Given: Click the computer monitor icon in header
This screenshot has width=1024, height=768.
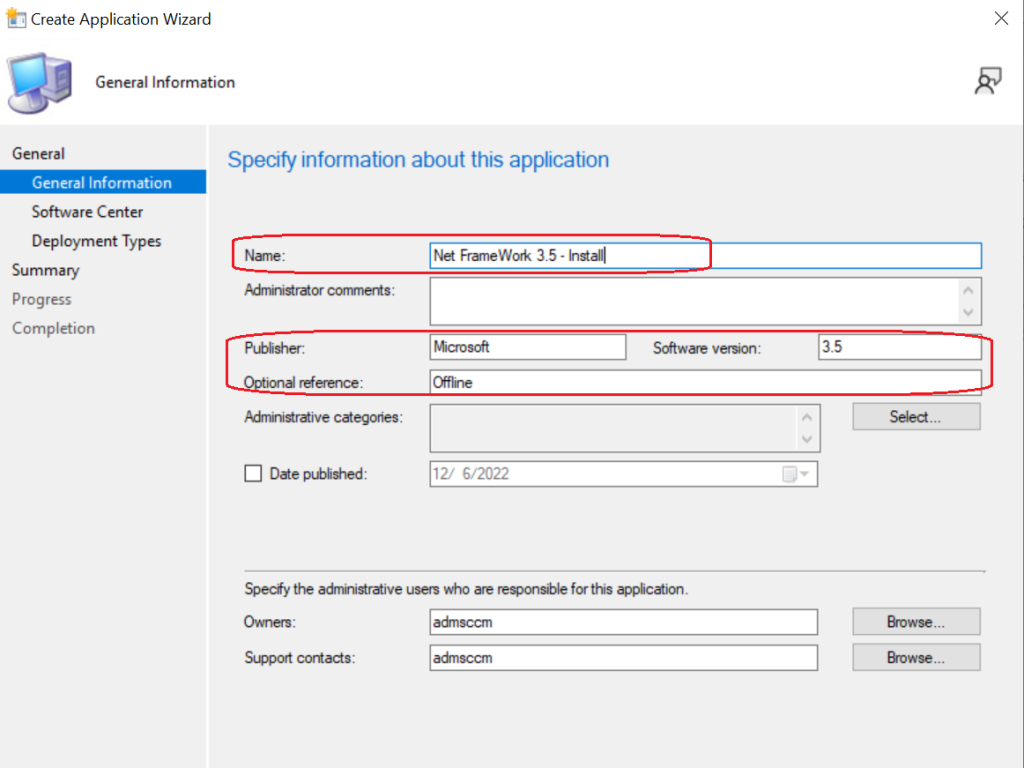Looking at the screenshot, I should [x=39, y=83].
